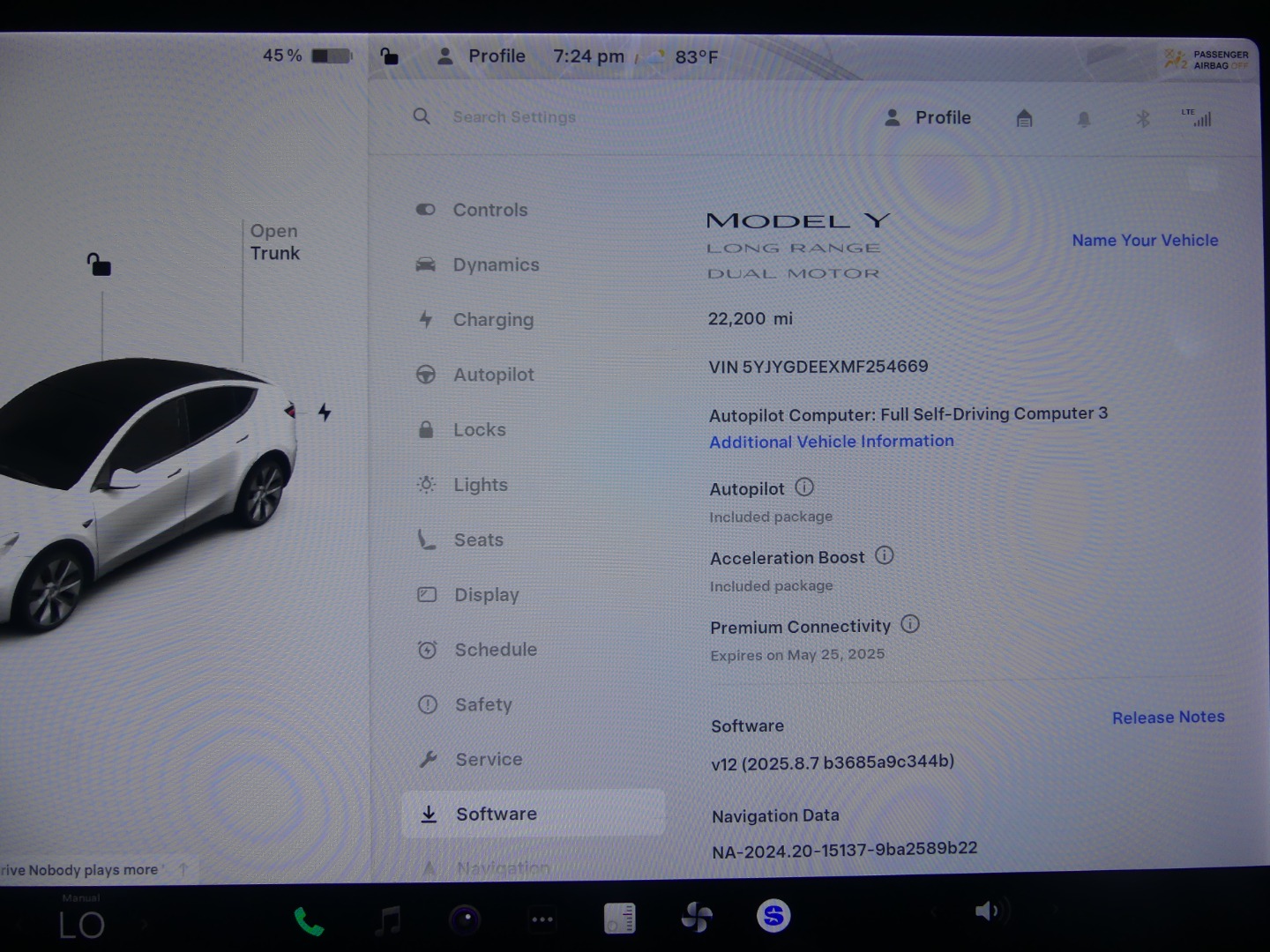Open the music player icon

pos(387,920)
